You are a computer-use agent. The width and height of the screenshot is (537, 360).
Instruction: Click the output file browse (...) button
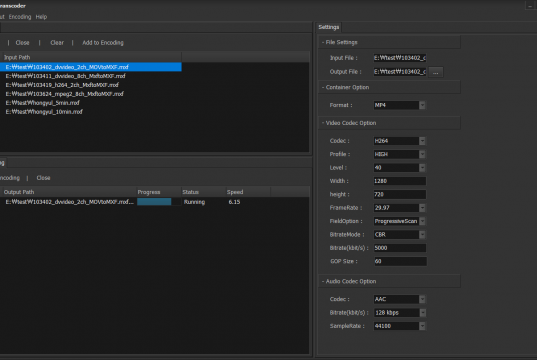point(436,72)
